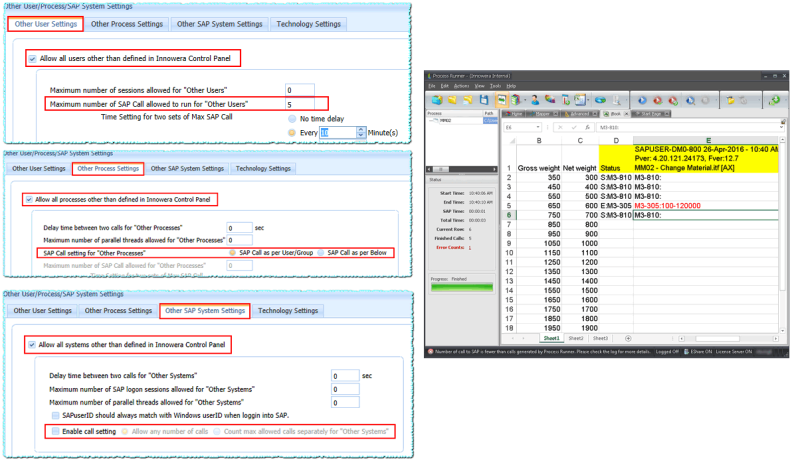Screen dimensions: 792x463
Task: Click the highlighted orange-selected toolbar icon in Process Runner
Action: click(x=501, y=100)
